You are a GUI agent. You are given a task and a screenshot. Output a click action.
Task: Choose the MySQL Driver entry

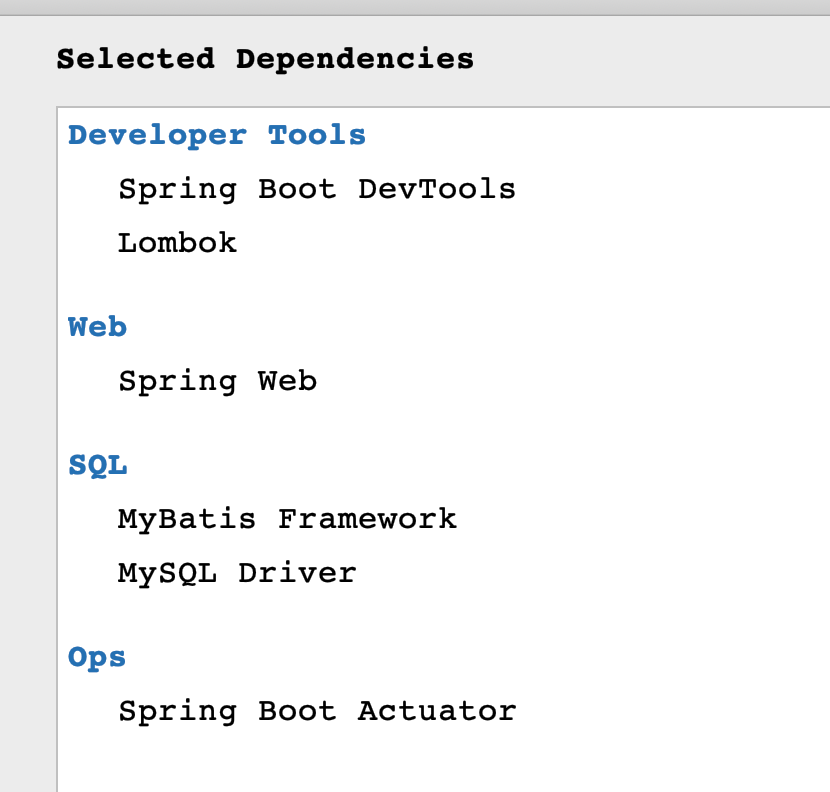pyautogui.click(x=237, y=573)
